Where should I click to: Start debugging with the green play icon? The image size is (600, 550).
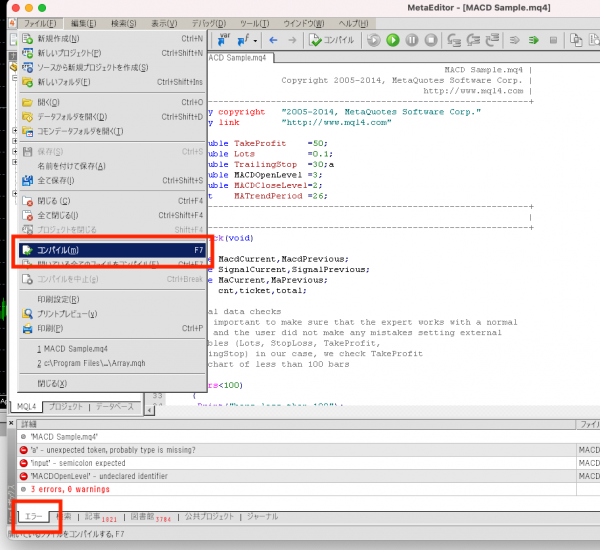393,40
